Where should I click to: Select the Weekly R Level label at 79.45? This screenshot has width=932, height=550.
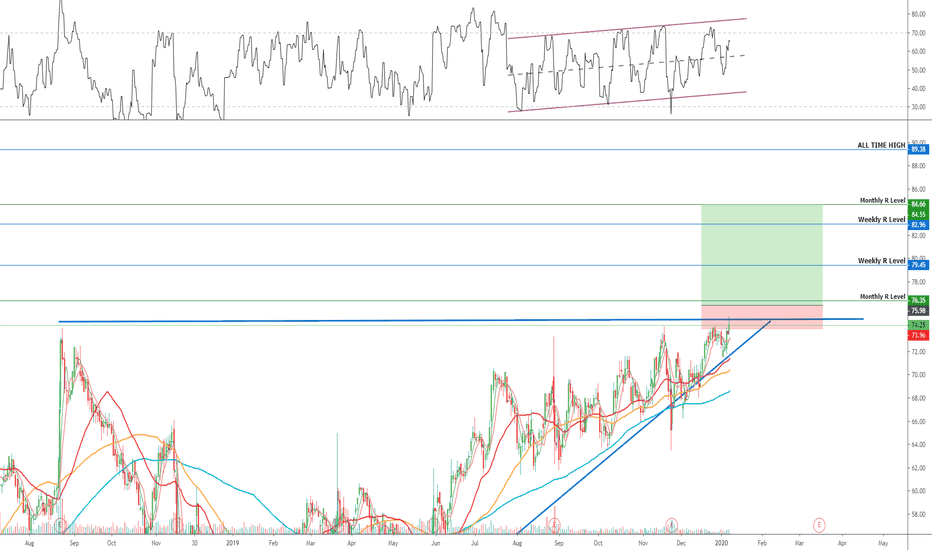881,260
